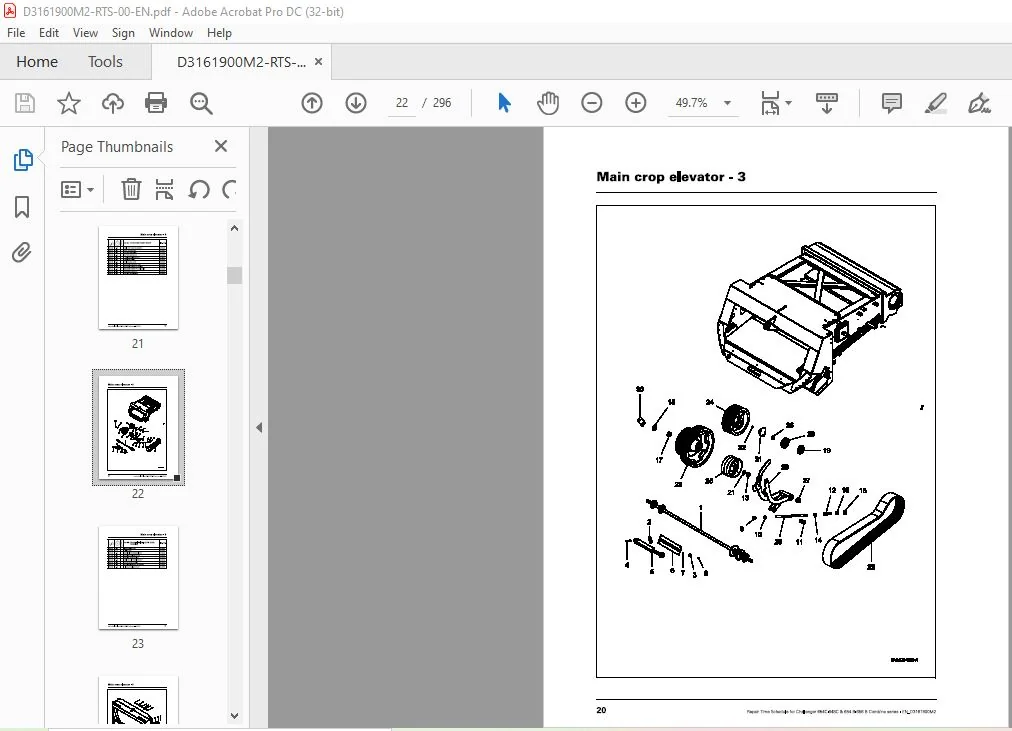The height and width of the screenshot is (731, 1012).
Task: Open the find text magnifier
Action: coord(201,103)
